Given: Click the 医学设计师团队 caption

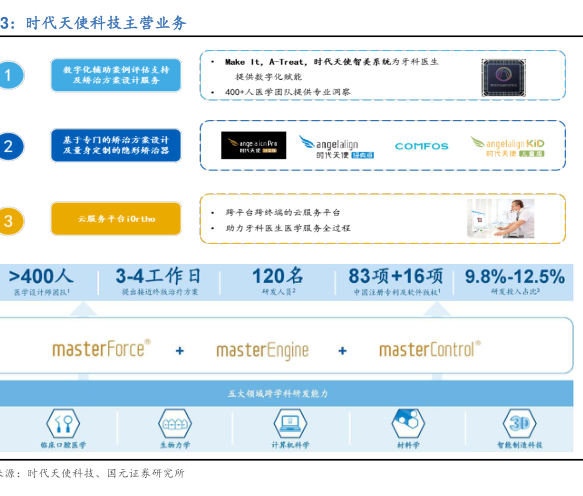Looking at the screenshot, I should [x=42, y=292].
